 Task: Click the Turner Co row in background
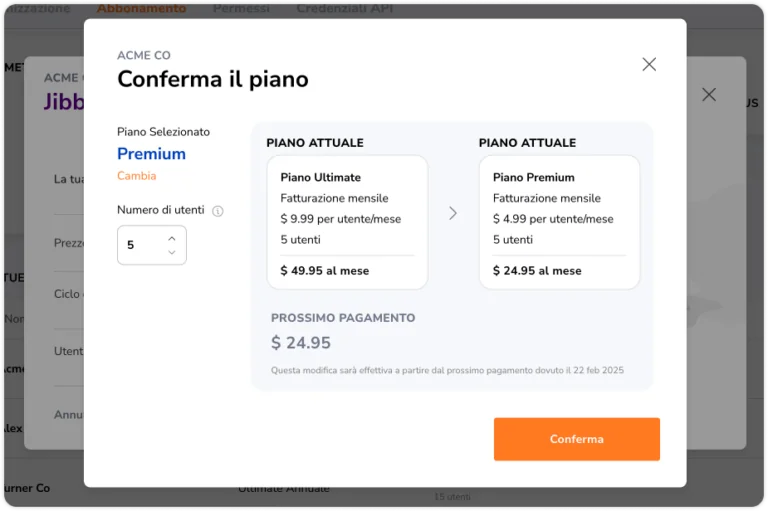coord(27,488)
